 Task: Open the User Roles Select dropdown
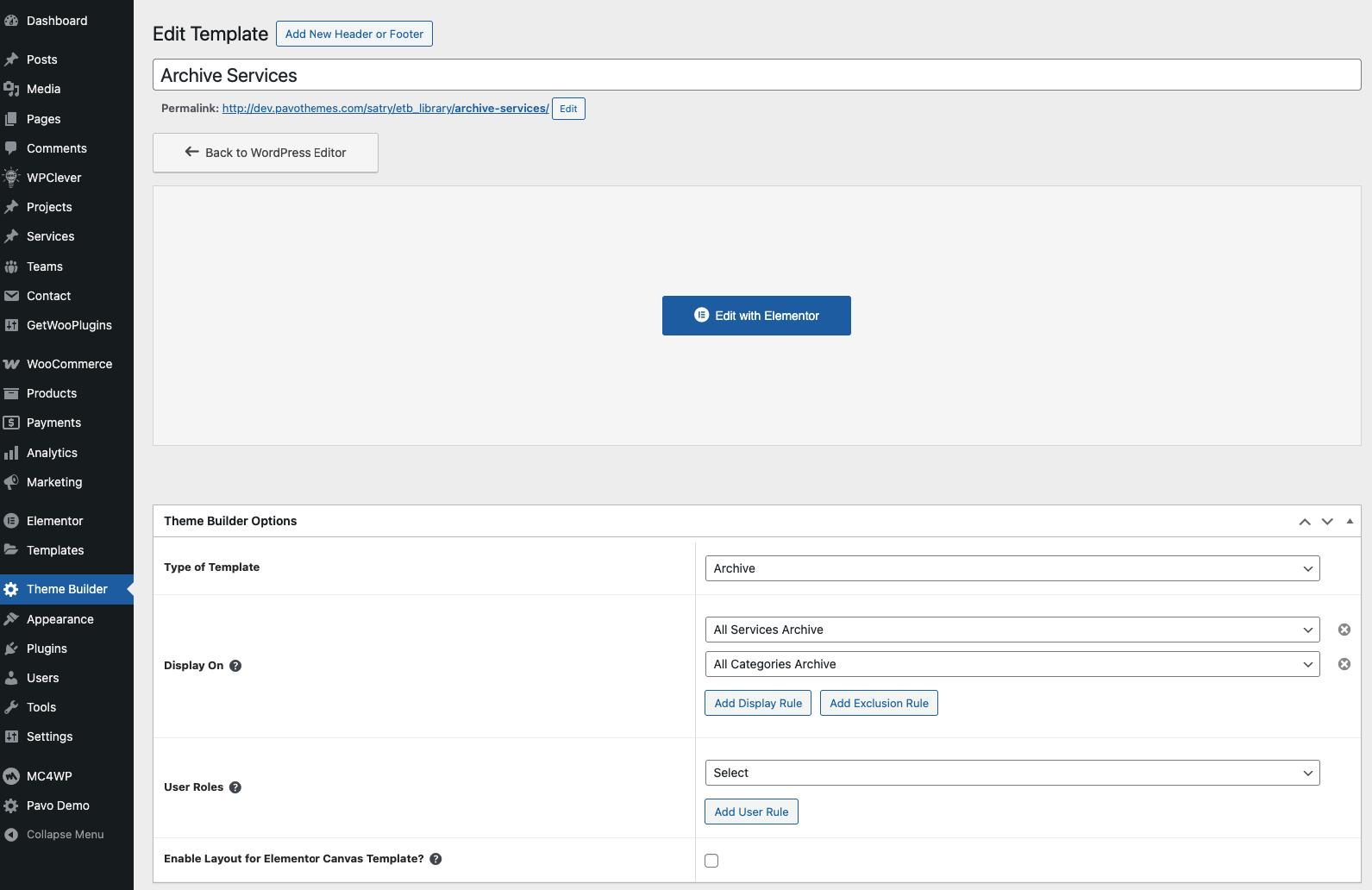coord(1012,773)
